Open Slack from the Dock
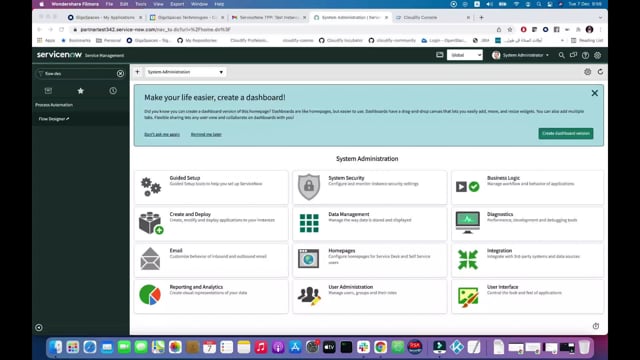The width and height of the screenshot is (640, 360). click(x=363, y=347)
